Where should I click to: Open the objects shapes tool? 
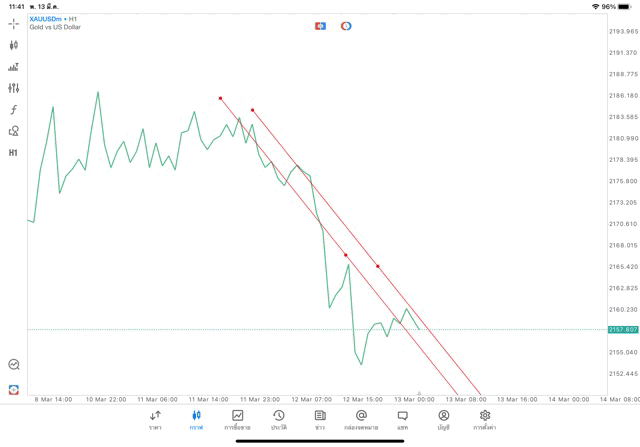13,131
